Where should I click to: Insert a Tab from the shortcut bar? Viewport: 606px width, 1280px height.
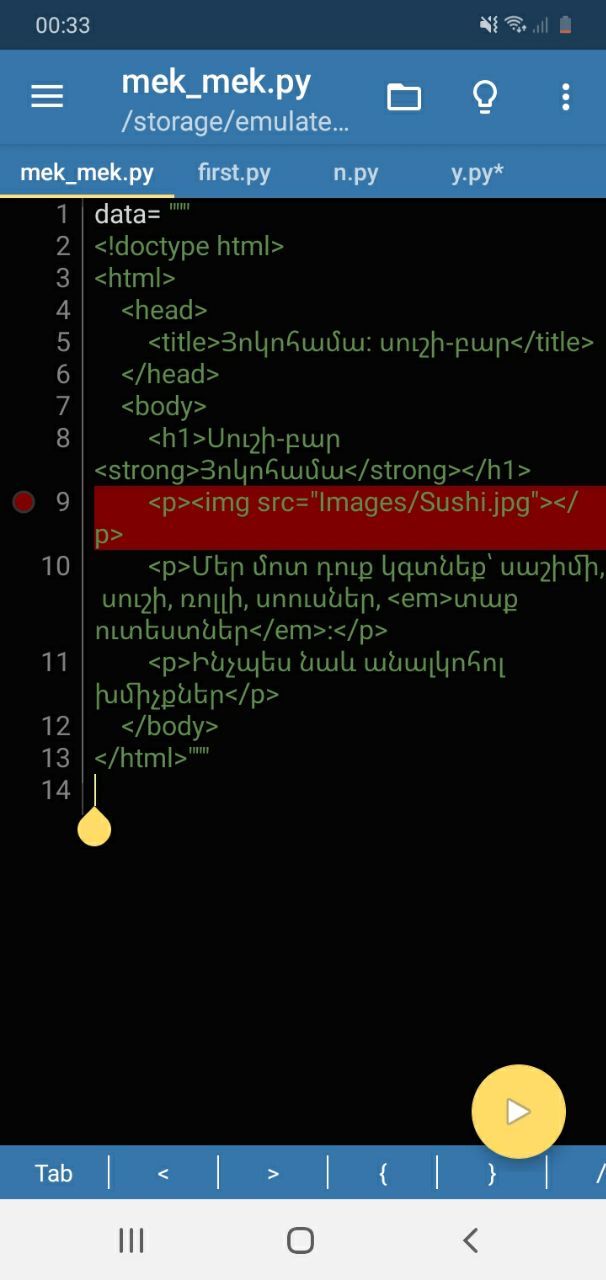pos(54,1173)
